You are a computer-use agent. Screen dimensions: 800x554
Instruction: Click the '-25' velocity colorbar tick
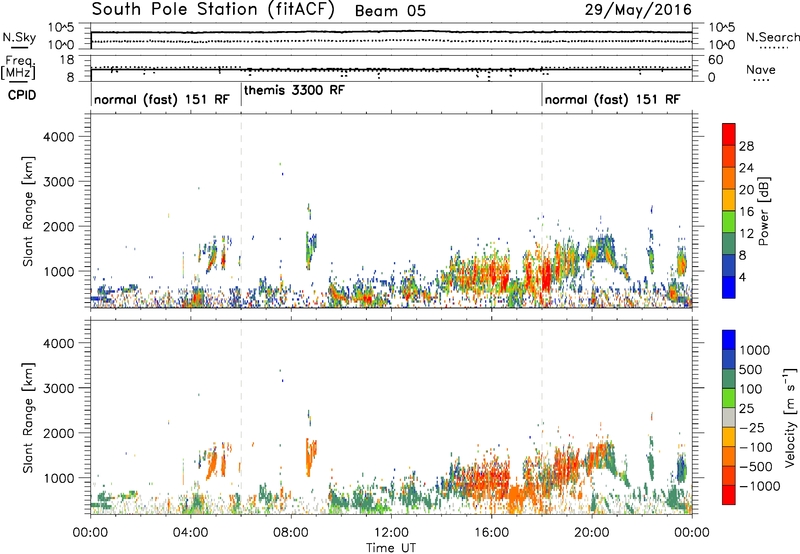(752, 428)
